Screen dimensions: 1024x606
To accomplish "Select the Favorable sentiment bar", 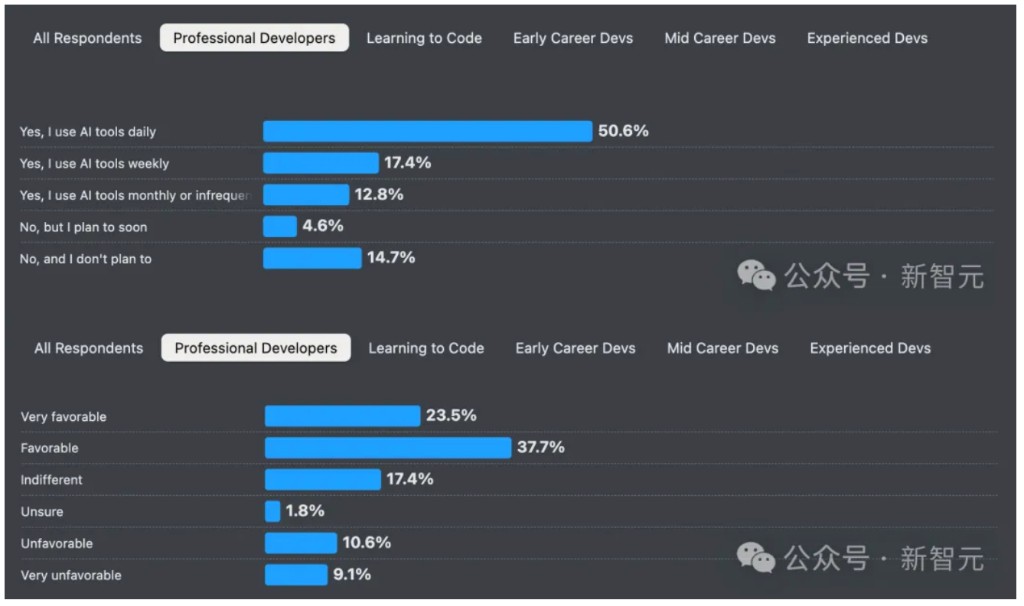I will click(387, 447).
